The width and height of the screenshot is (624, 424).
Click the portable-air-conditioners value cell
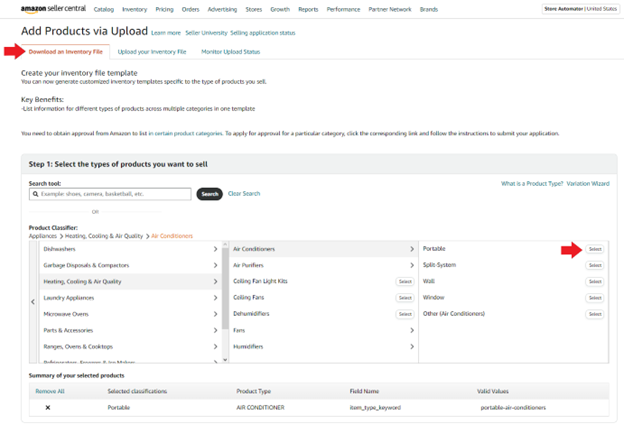(513, 408)
